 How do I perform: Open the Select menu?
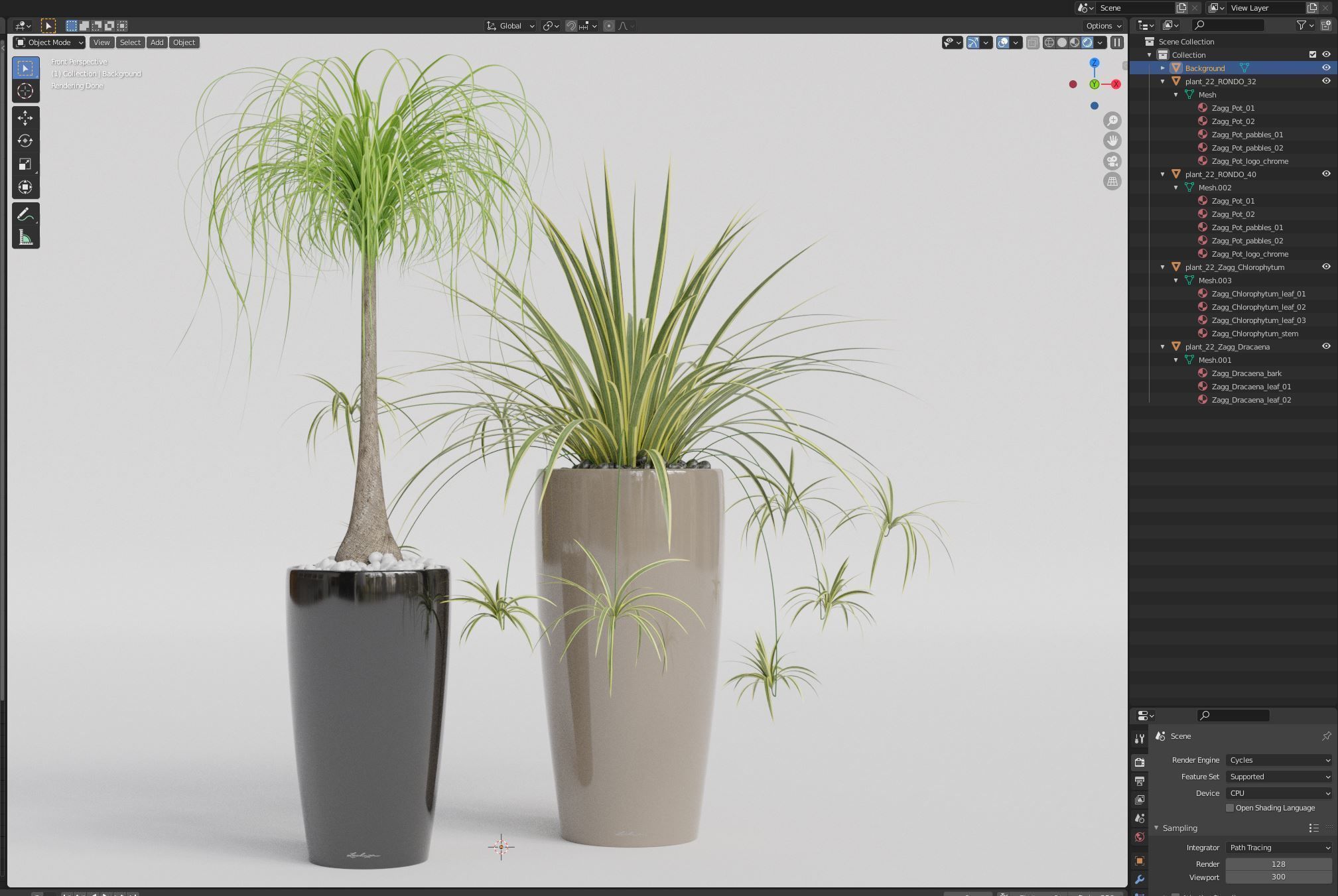pos(130,42)
